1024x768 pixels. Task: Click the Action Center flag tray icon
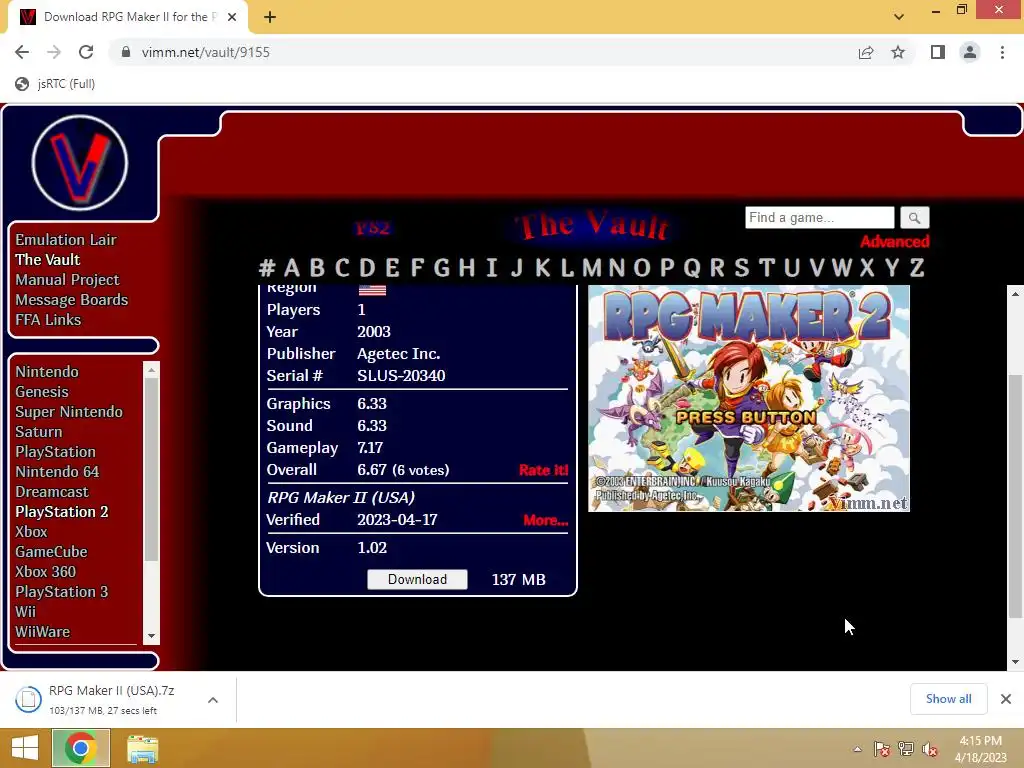(882, 749)
